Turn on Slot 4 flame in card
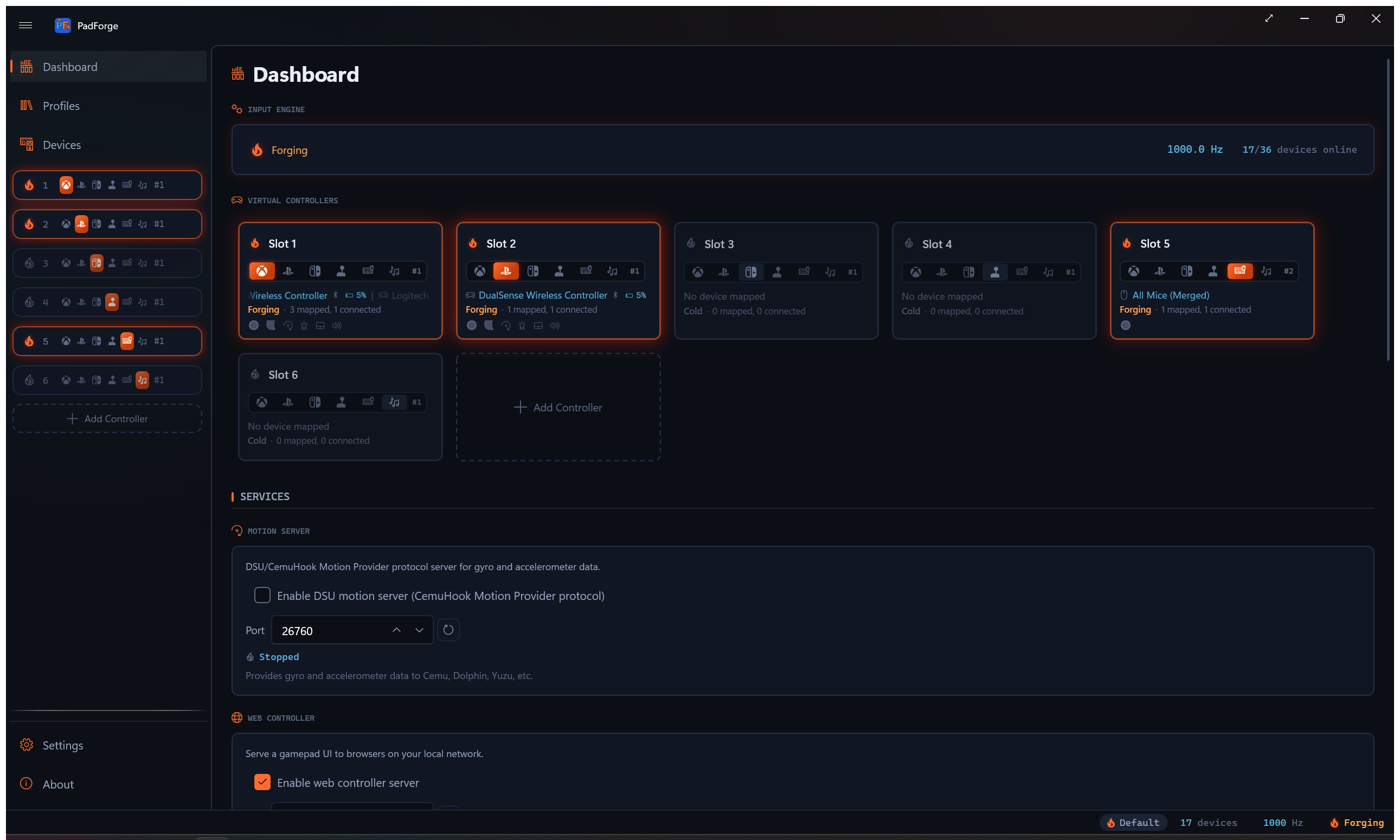The width and height of the screenshot is (1400, 840). coord(909,243)
